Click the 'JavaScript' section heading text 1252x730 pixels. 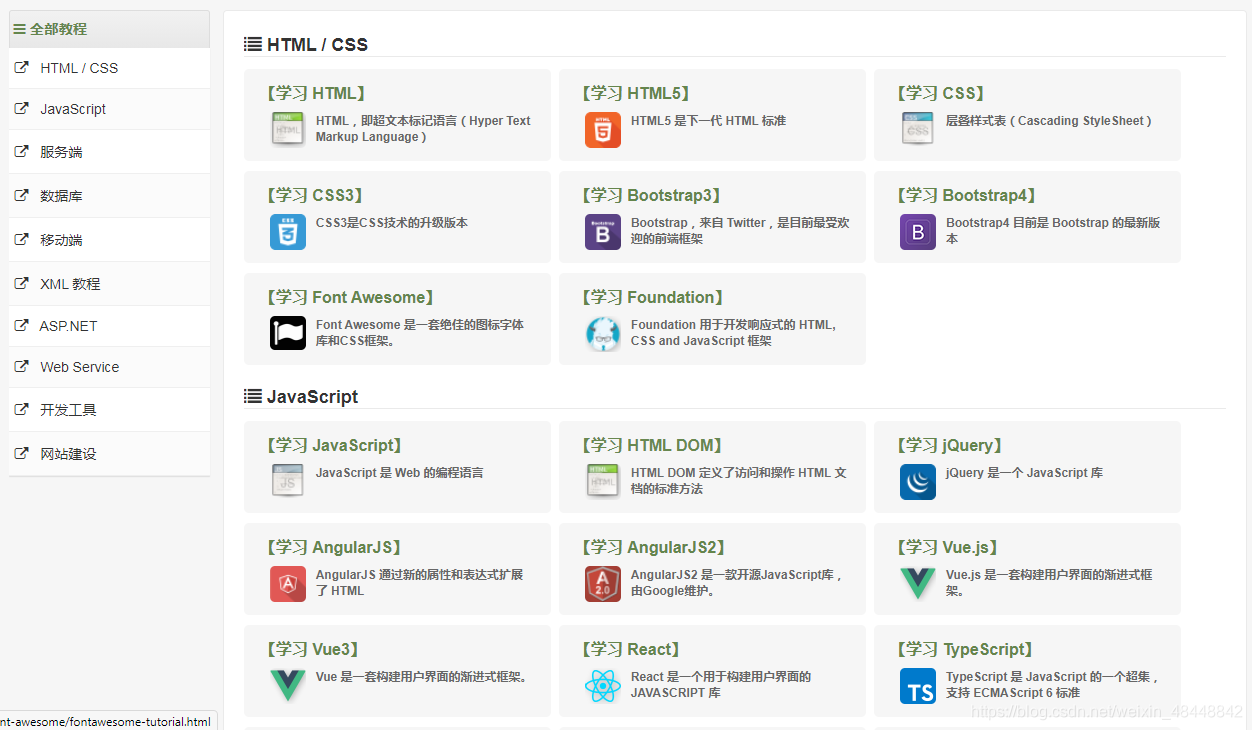coord(312,396)
